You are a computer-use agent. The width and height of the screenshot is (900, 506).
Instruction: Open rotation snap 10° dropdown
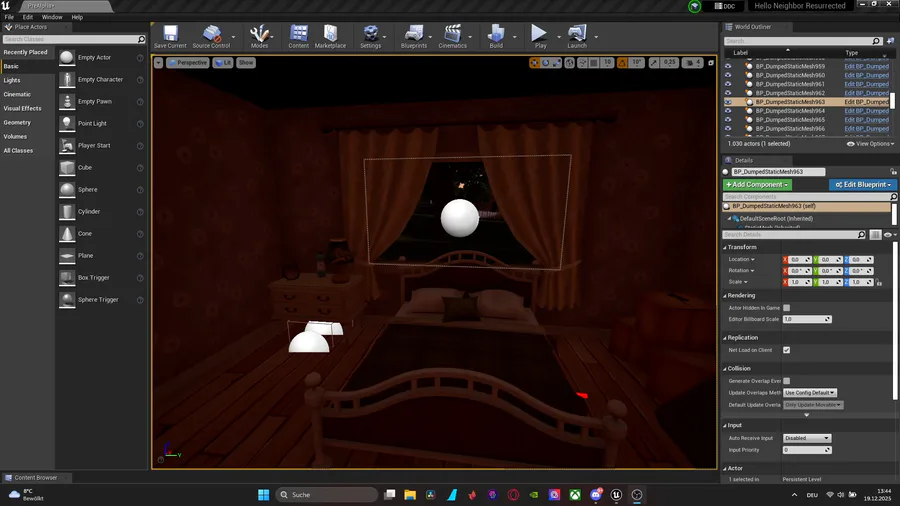[637, 63]
